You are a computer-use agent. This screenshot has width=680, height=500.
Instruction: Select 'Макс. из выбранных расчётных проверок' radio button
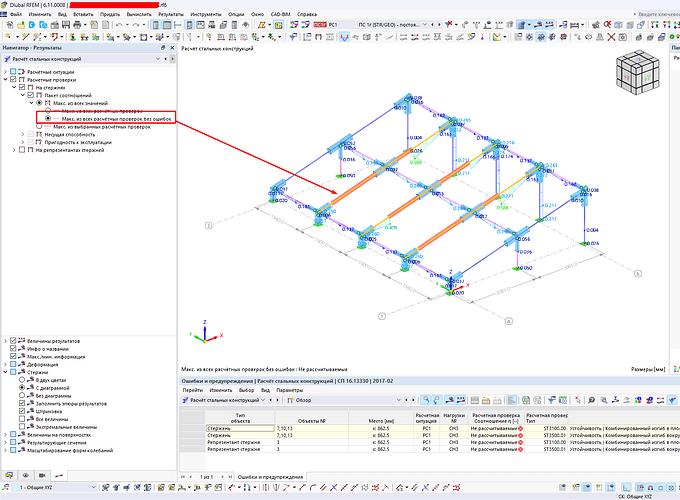(x=39, y=127)
